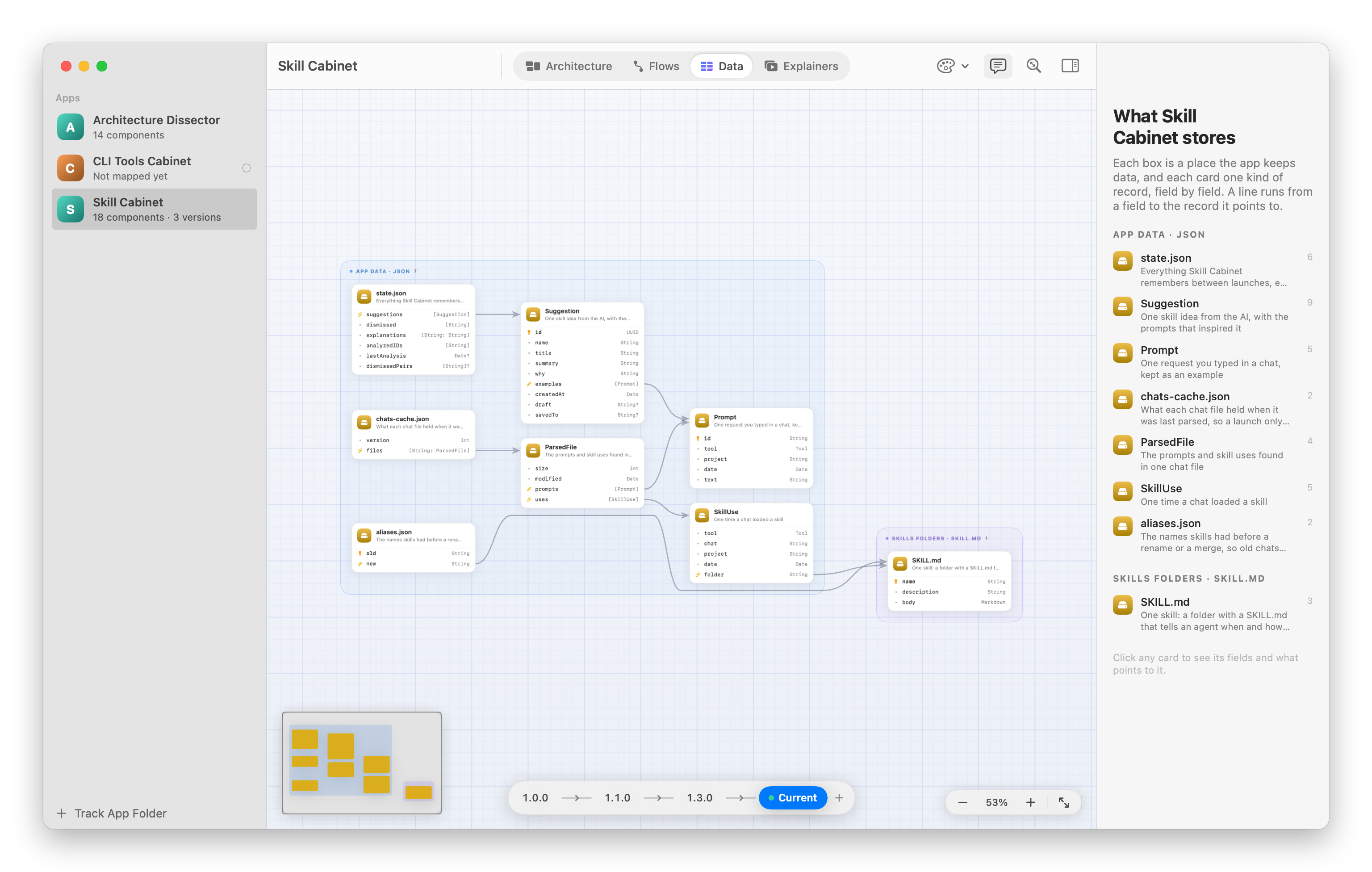Switch to the Architecture tab

[569, 66]
